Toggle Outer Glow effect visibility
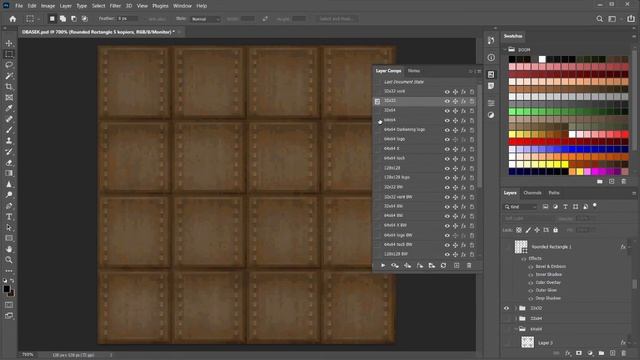 pyautogui.click(x=531, y=291)
